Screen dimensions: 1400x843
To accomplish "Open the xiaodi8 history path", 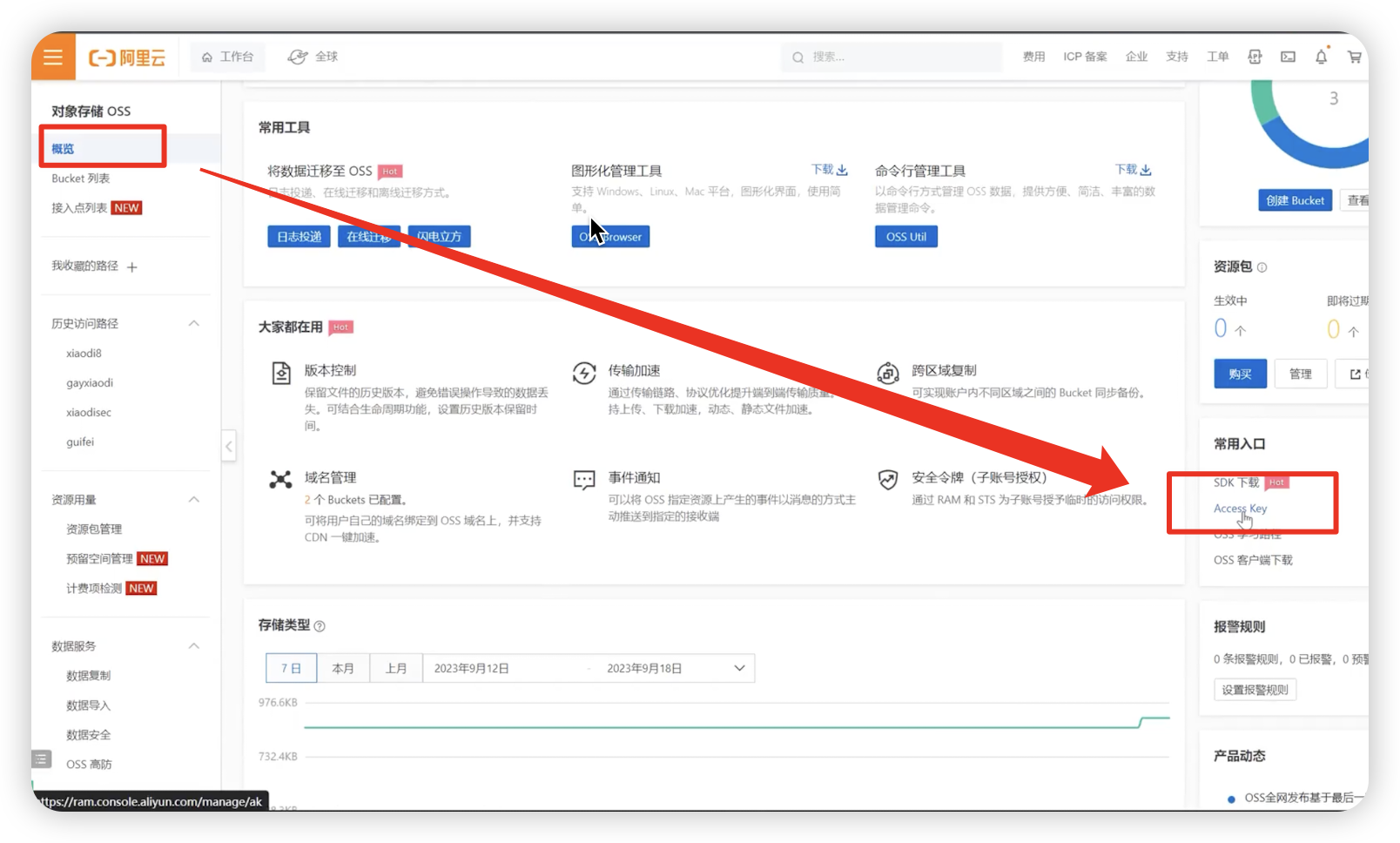I will click(84, 354).
